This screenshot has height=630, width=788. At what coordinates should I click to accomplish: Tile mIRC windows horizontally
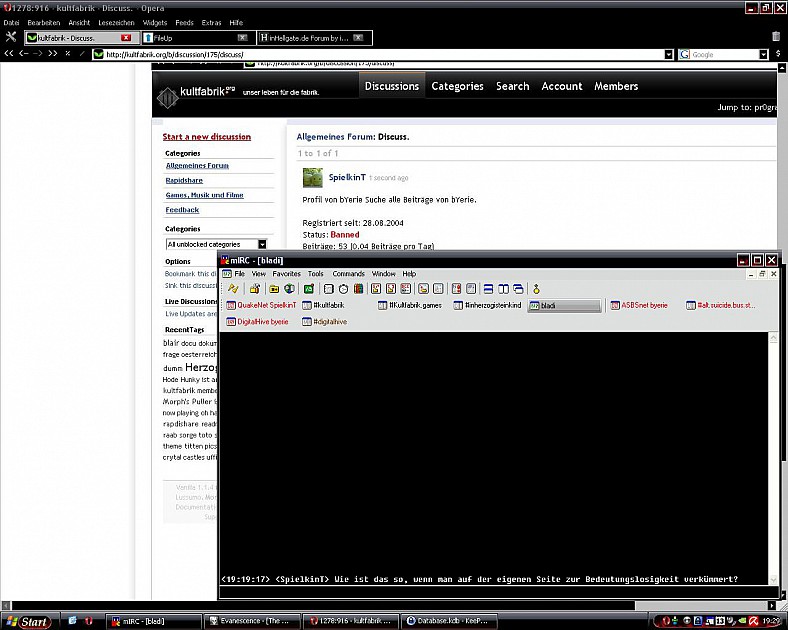pyautogui.click(x=488, y=289)
